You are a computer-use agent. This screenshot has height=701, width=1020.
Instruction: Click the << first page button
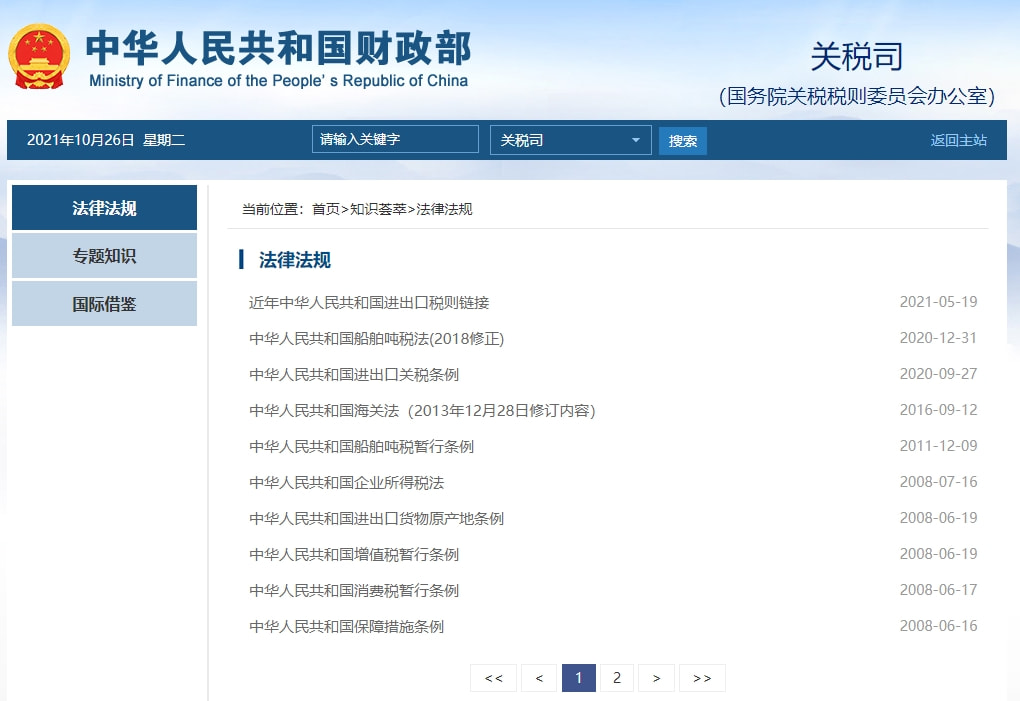pos(493,677)
